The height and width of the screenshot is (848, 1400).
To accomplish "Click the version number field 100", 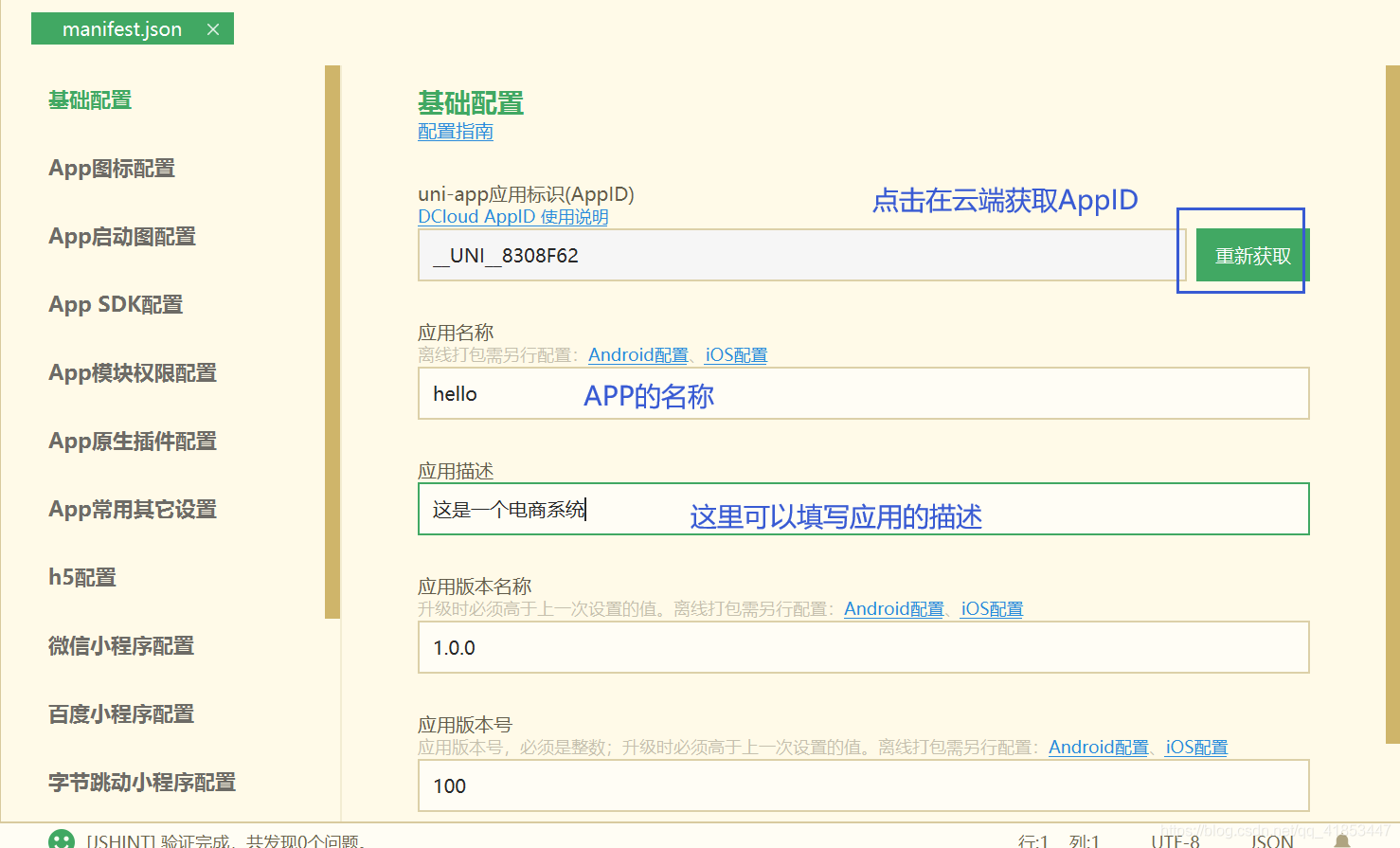I will (x=864, y=785).
